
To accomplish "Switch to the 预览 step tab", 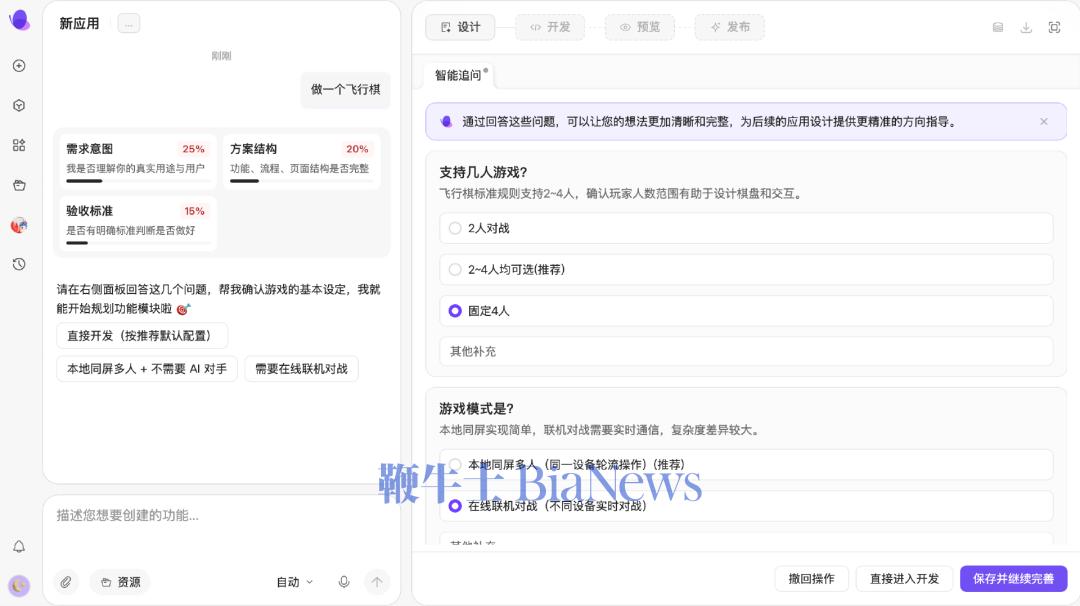I will pyautogui.click(x=640, y=28).
